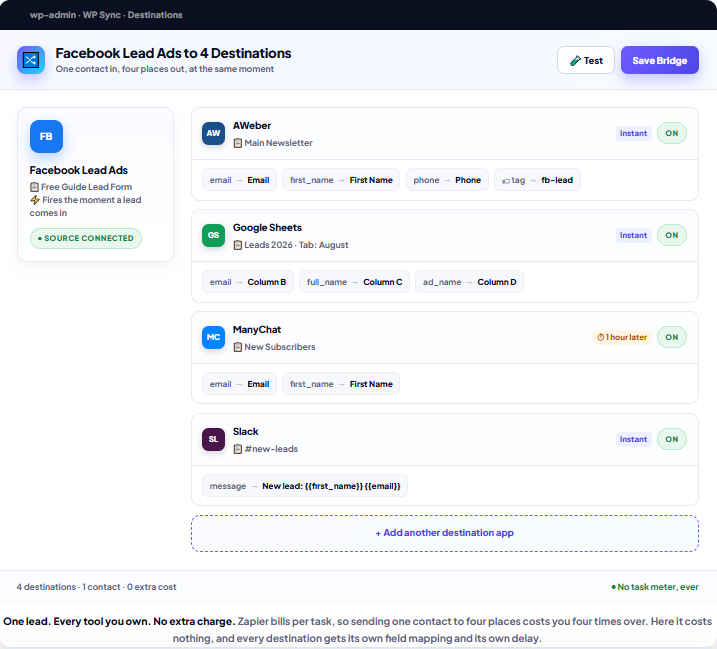Image resolution: width=717 pixels, height=649 pixels.
Task: Click the Leads 2026 · Tab: August text
Action: [x=296, y=245]
